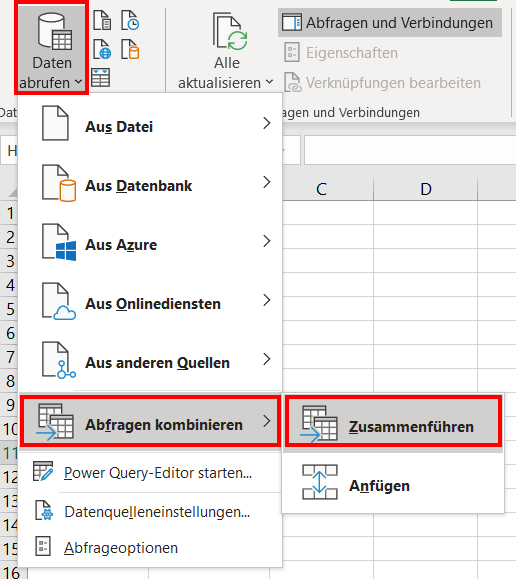Image resolution: width=516 pixels, height=579 pixels.
Task: Select the Aus Onlinediensten cloud icon
Action: point(59,301)
